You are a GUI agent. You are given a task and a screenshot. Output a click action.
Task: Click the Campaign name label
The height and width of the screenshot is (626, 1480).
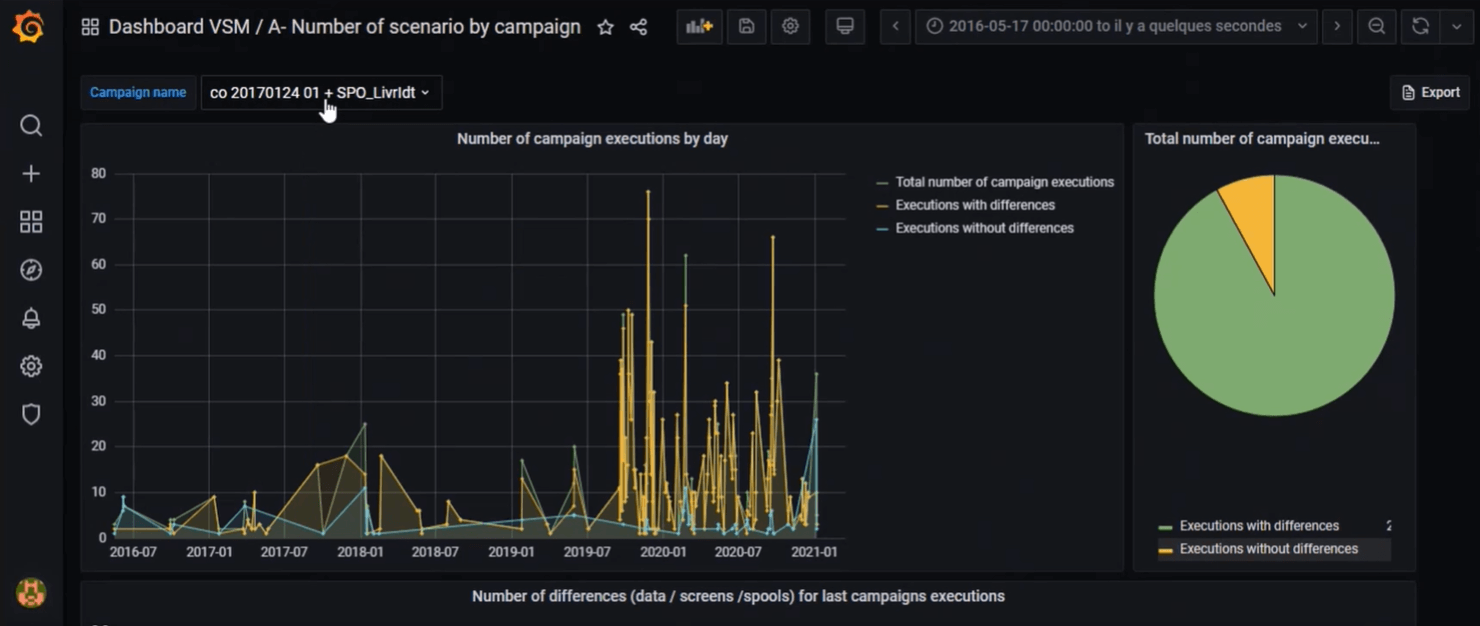pyautogui.click(x=138, y=93)
